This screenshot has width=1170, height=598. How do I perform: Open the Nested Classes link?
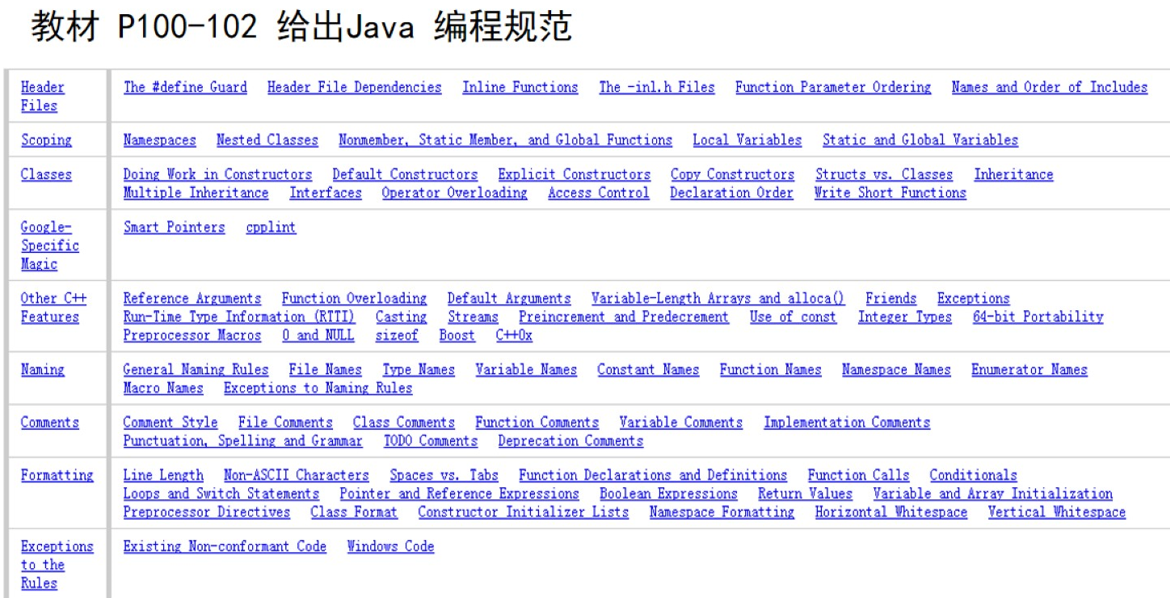point(267,140)
